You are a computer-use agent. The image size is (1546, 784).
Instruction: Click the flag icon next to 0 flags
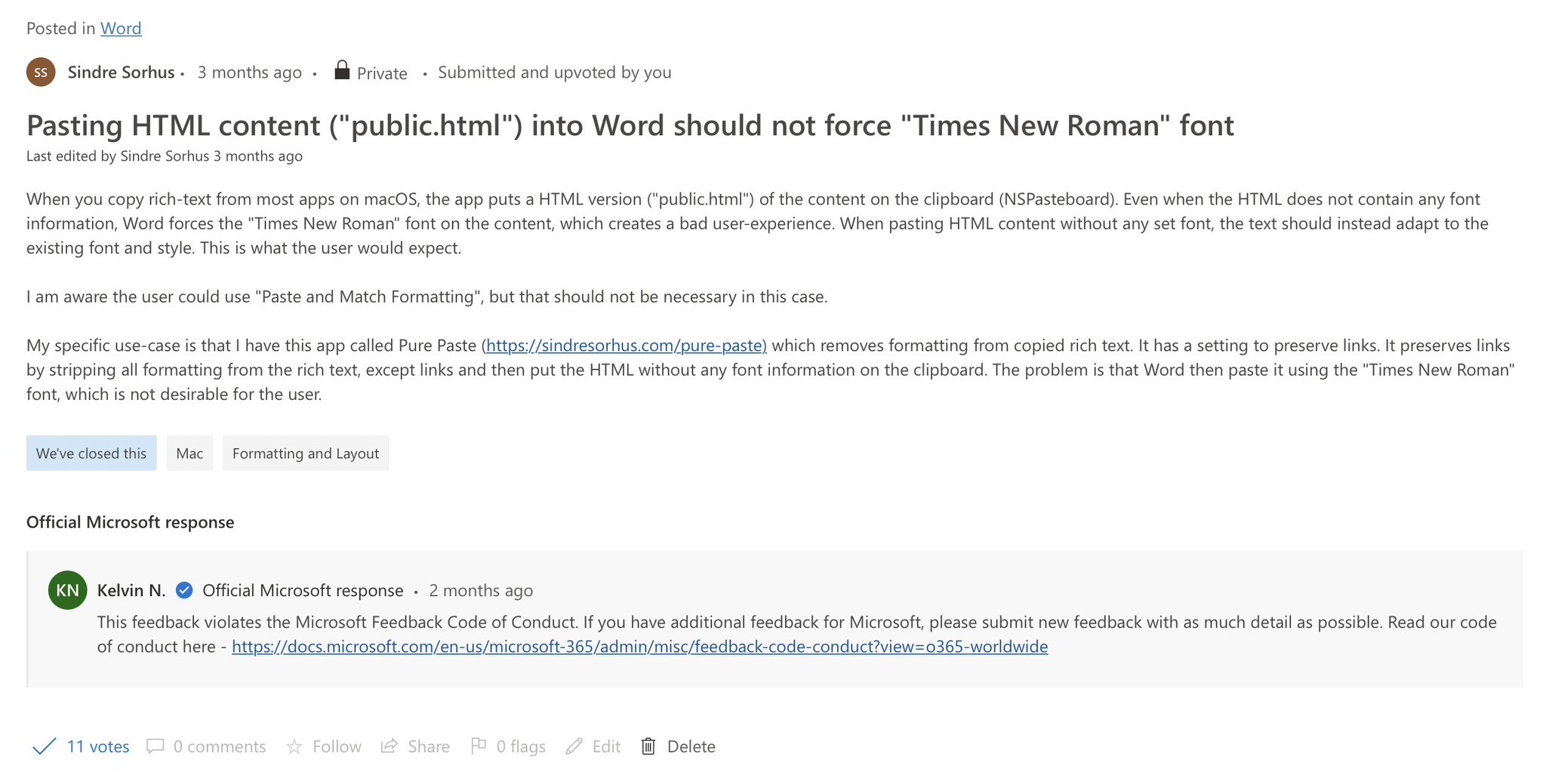click(x=479, y=746)
